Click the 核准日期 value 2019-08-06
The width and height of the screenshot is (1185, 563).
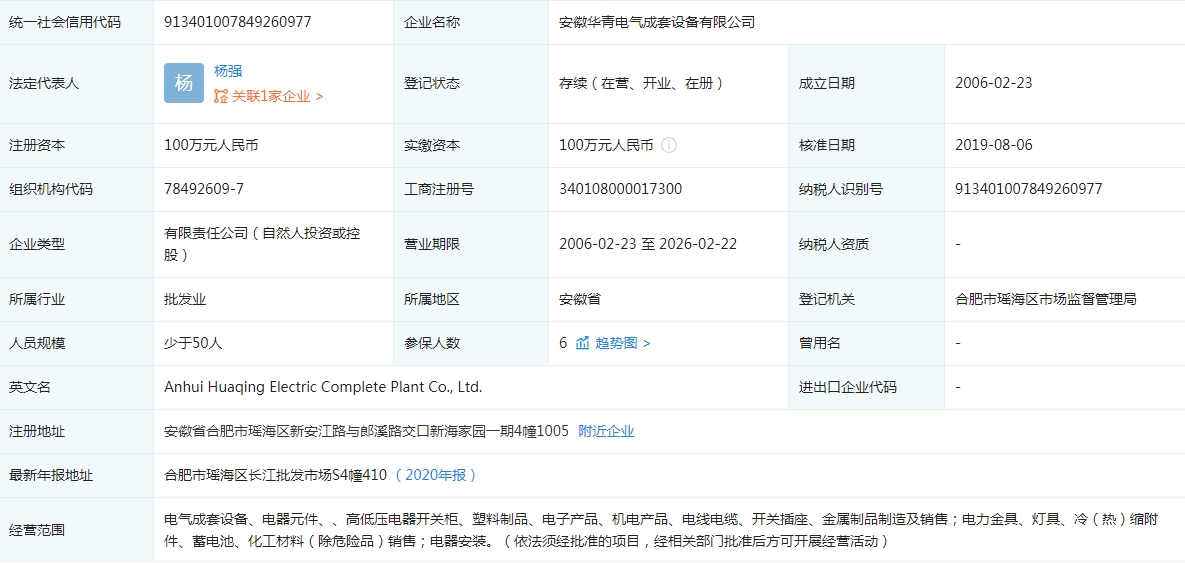point(994,145)
